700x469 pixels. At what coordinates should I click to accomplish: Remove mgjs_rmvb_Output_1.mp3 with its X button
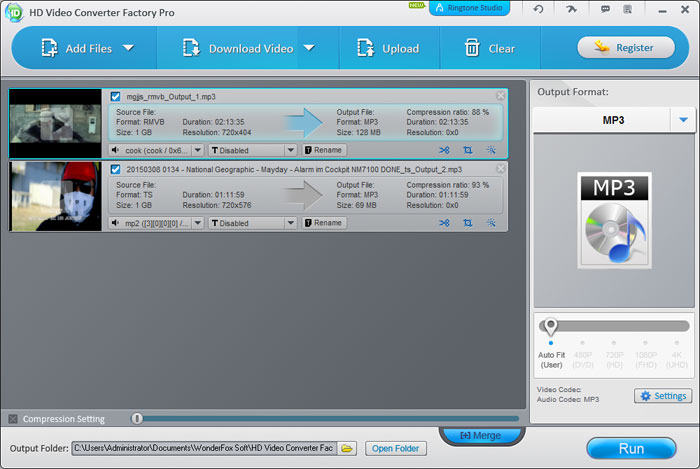tap(500, 95)
